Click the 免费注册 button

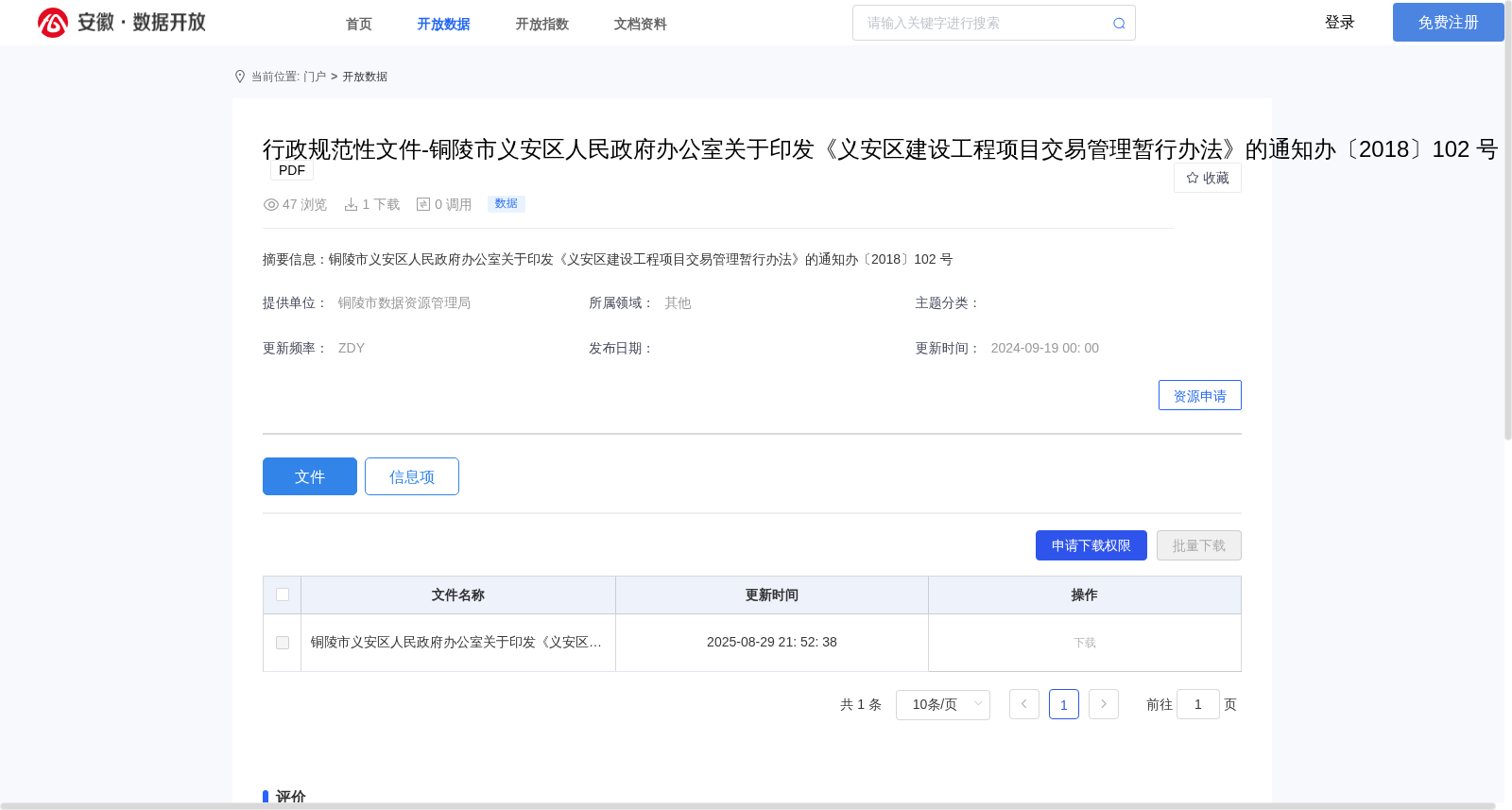pyautogui.click(x=1448, y=22)
